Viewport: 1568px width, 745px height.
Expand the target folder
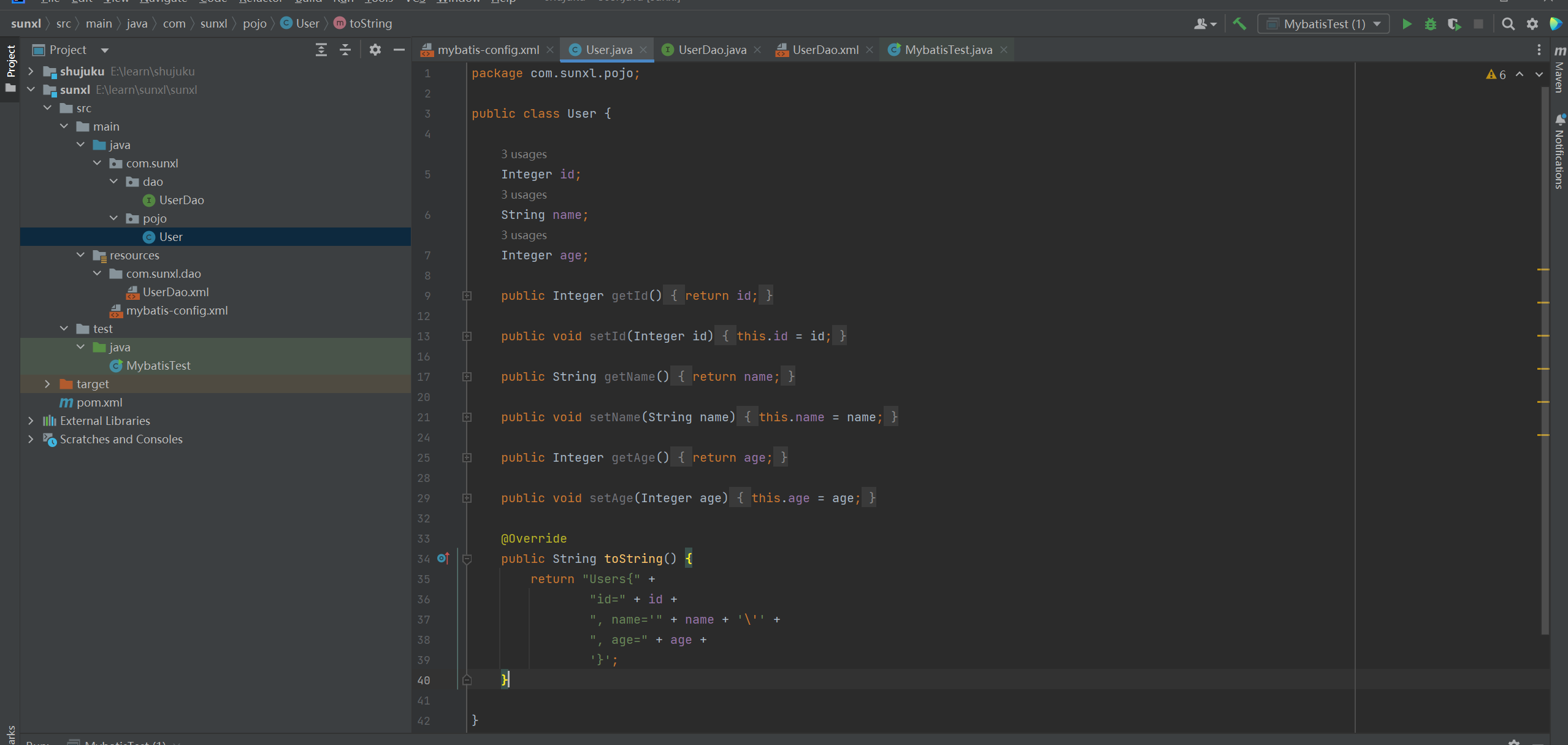coord(47,384)
